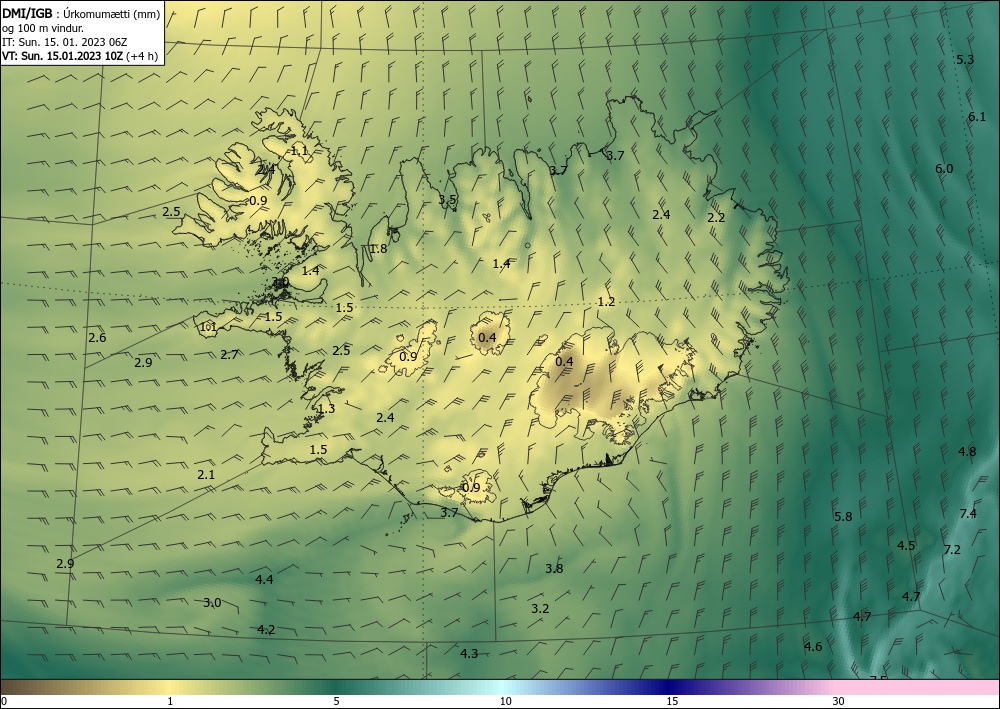The image size is (1000, 709).
Task: Click the 4.4 value on the map
Action: click(264, 579)
